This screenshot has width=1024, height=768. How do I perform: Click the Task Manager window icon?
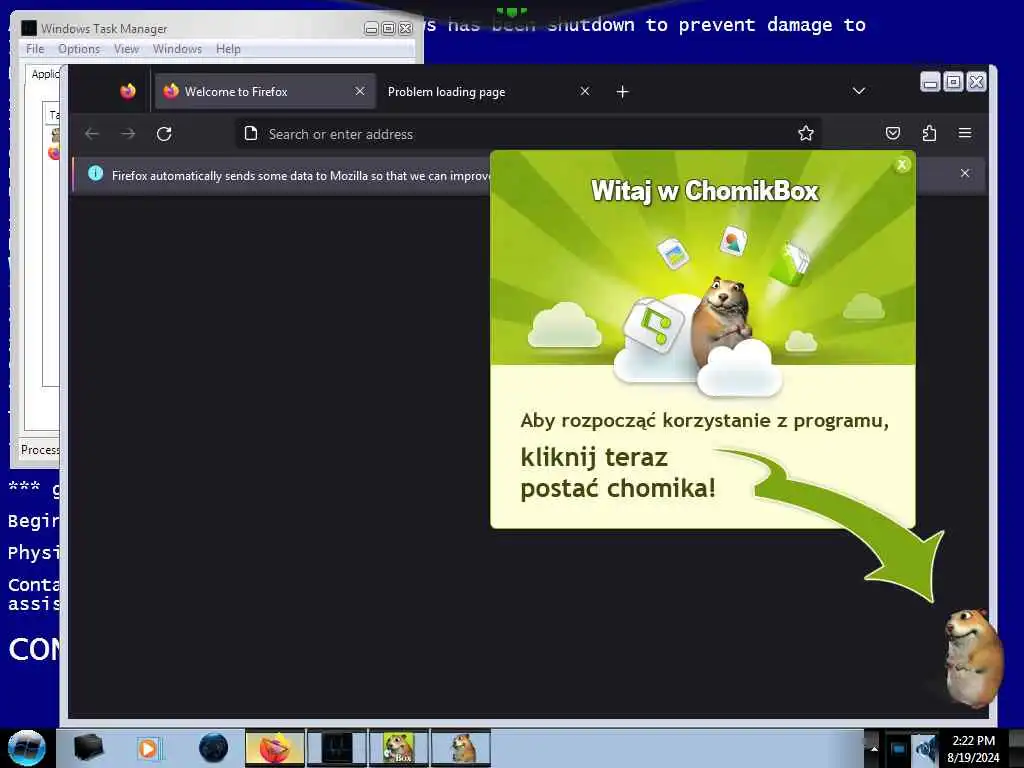click(x=29, y=28)
